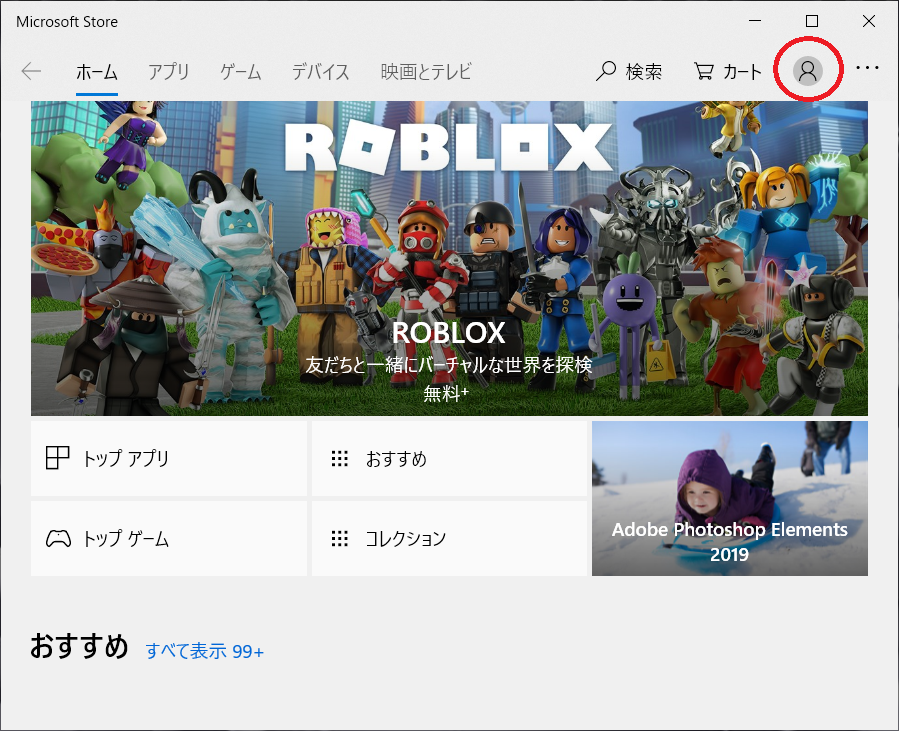This screenshot has width=899, height=731.
Task: Click the おすすめ tile label
Action: click(x=396, y=459)
